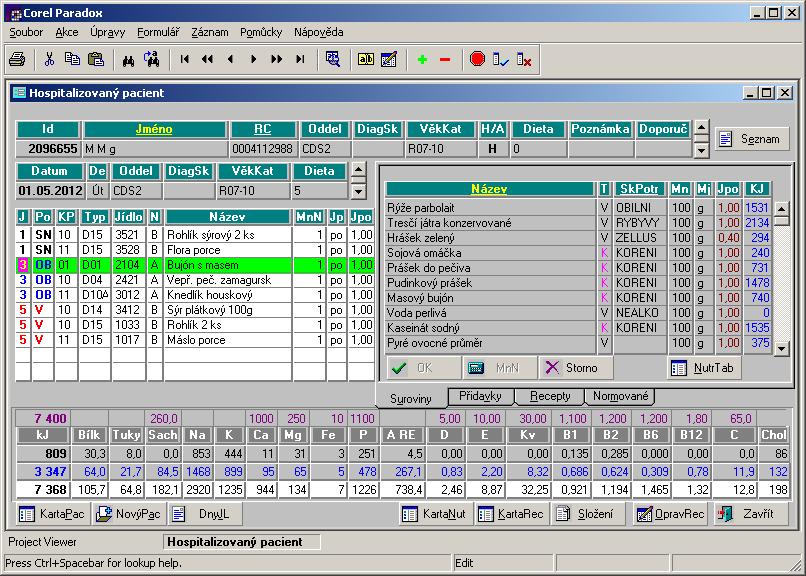Click the Paste clipboard icon

pos(96,60)
